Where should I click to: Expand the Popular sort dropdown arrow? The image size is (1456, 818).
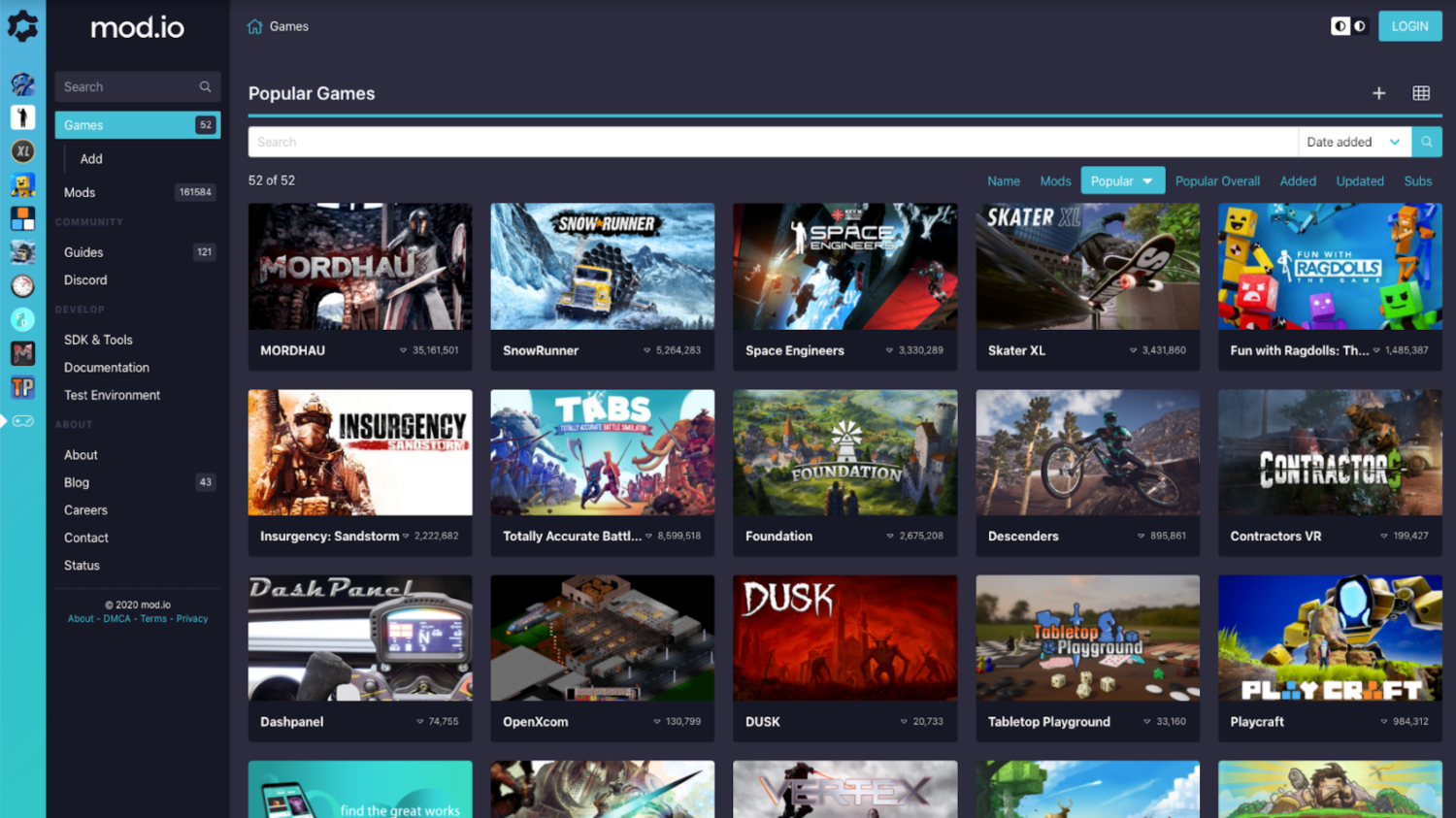(1147, 181)
